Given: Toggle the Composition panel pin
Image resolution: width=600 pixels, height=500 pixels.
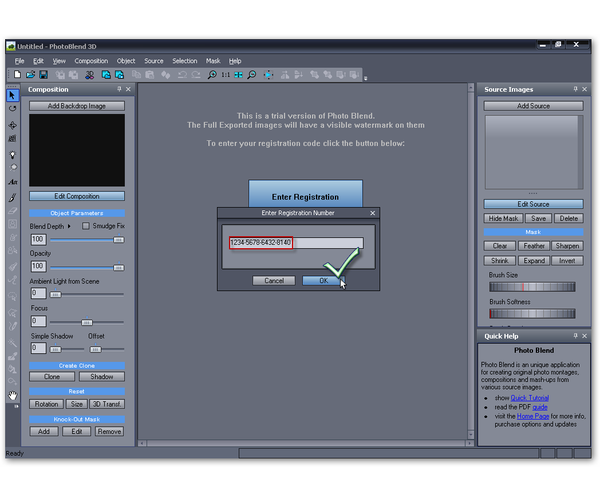Looking at the screenshot, I should pyautogui.click(x=119, y=89).
